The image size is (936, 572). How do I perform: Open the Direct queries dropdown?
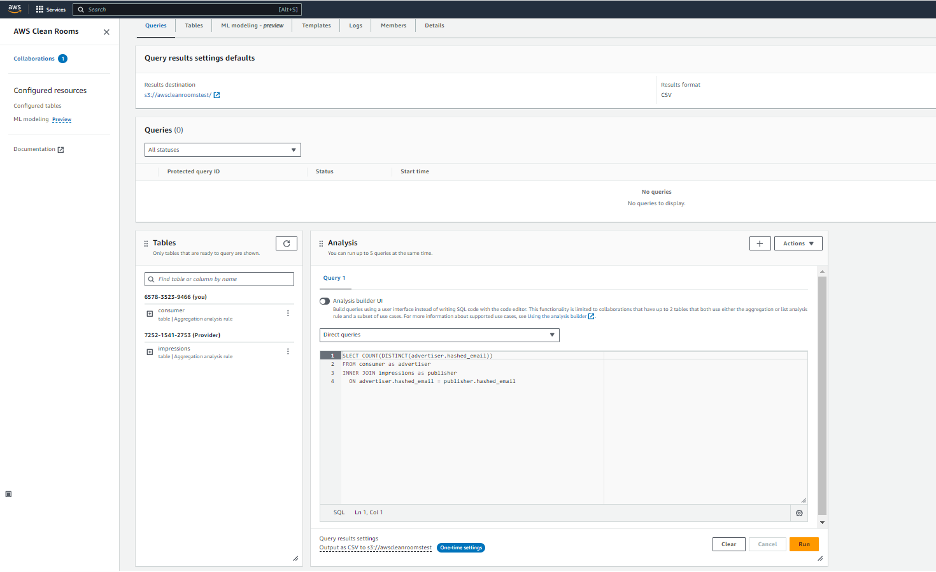pos(439,335)
